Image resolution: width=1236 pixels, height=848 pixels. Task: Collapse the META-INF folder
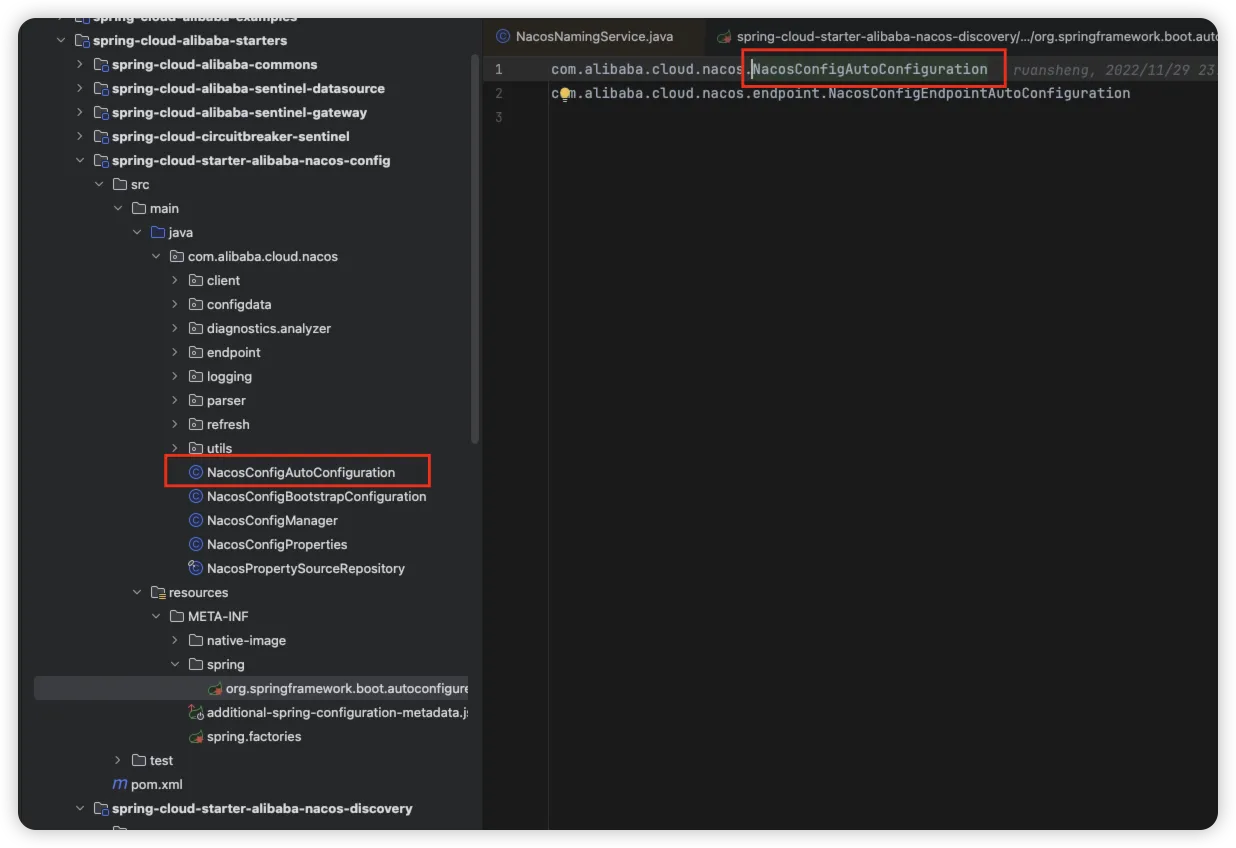[156, 616]
